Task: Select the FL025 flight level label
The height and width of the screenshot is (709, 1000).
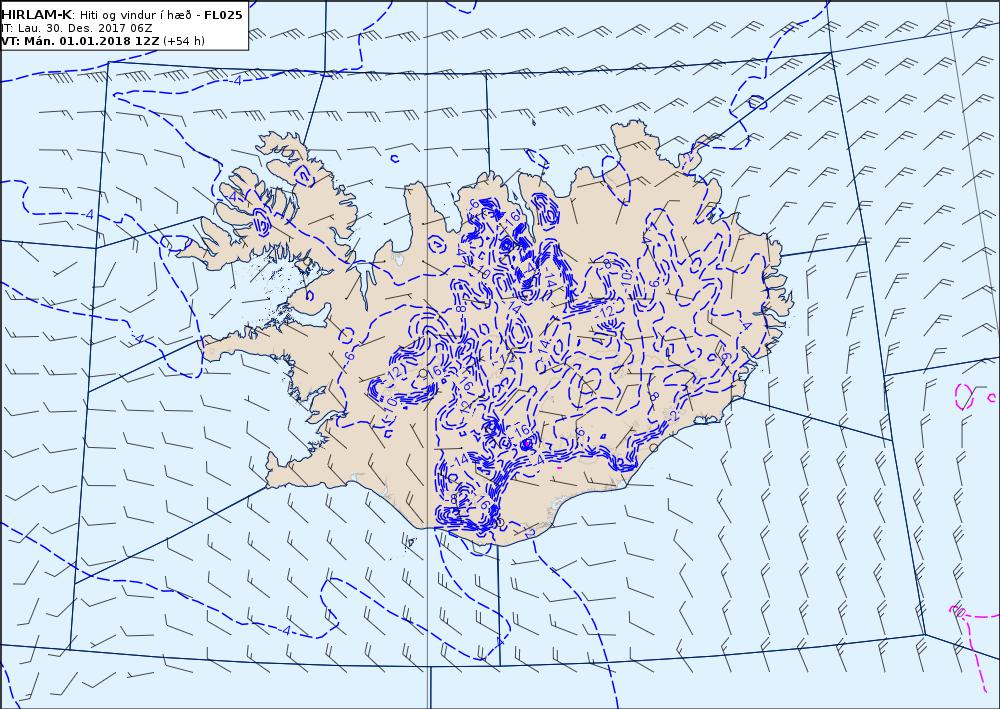Action: pyautogui.click(x=223, y=15)
